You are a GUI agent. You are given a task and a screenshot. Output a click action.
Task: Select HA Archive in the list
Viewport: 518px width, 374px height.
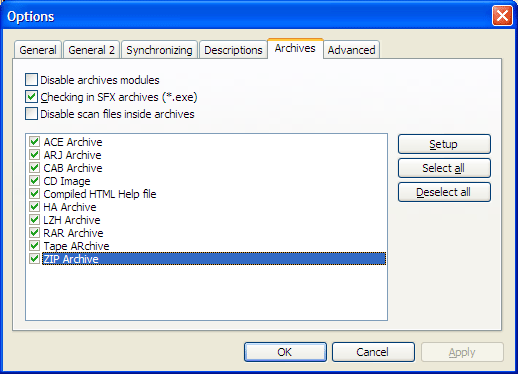[70, 207]
